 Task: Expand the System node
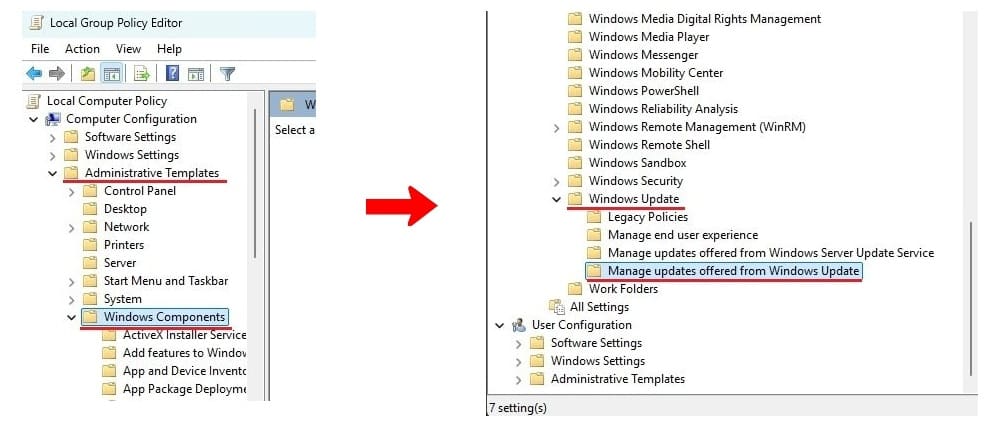pos(72,299)
